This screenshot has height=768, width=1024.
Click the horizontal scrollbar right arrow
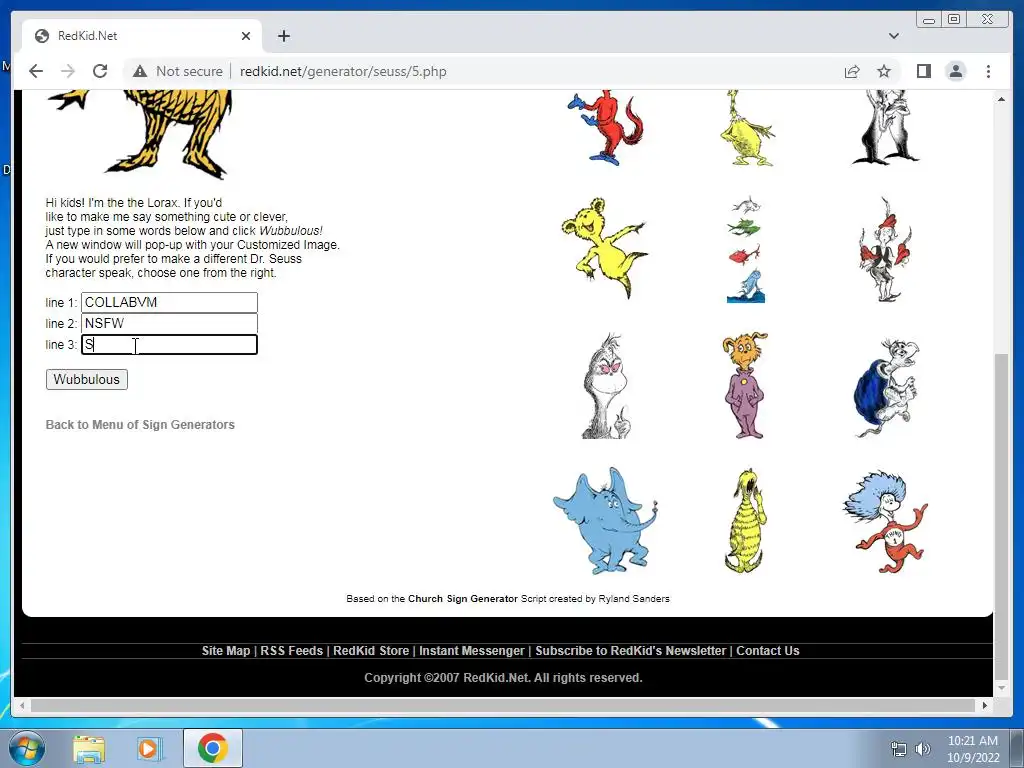pos(985,705)
